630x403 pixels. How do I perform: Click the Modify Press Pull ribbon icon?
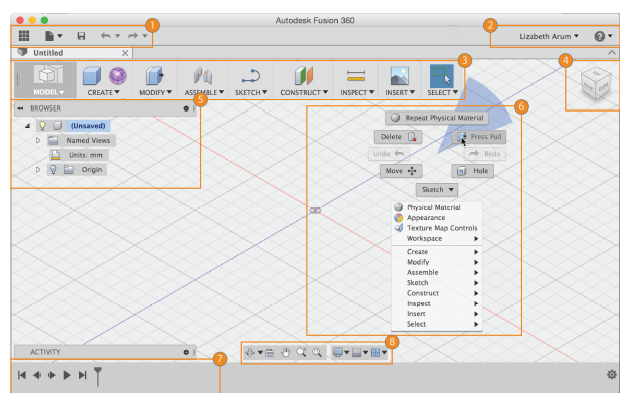point(154,76)
